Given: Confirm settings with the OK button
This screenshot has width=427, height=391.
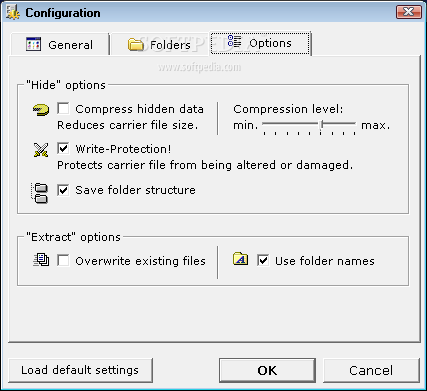Looking at the screenshot, I should [267, 370].
